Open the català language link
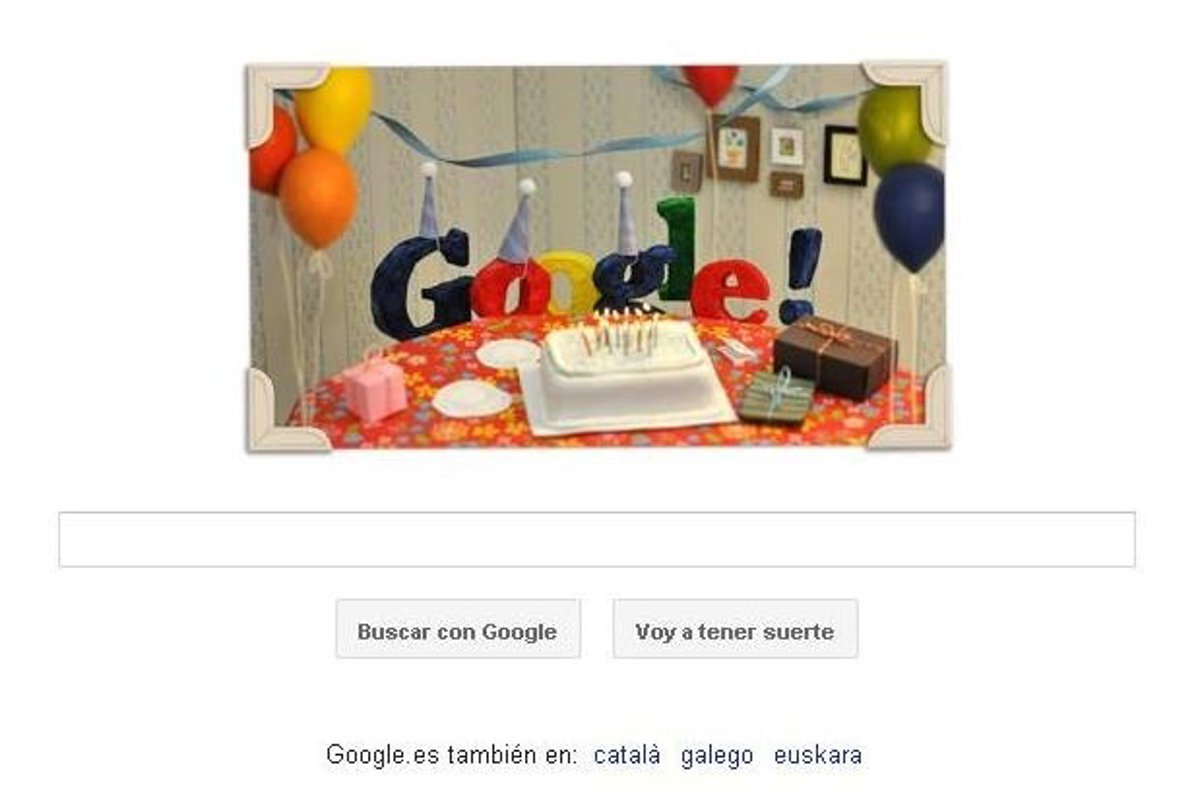The image size is (1200, 806). point(627,755)
